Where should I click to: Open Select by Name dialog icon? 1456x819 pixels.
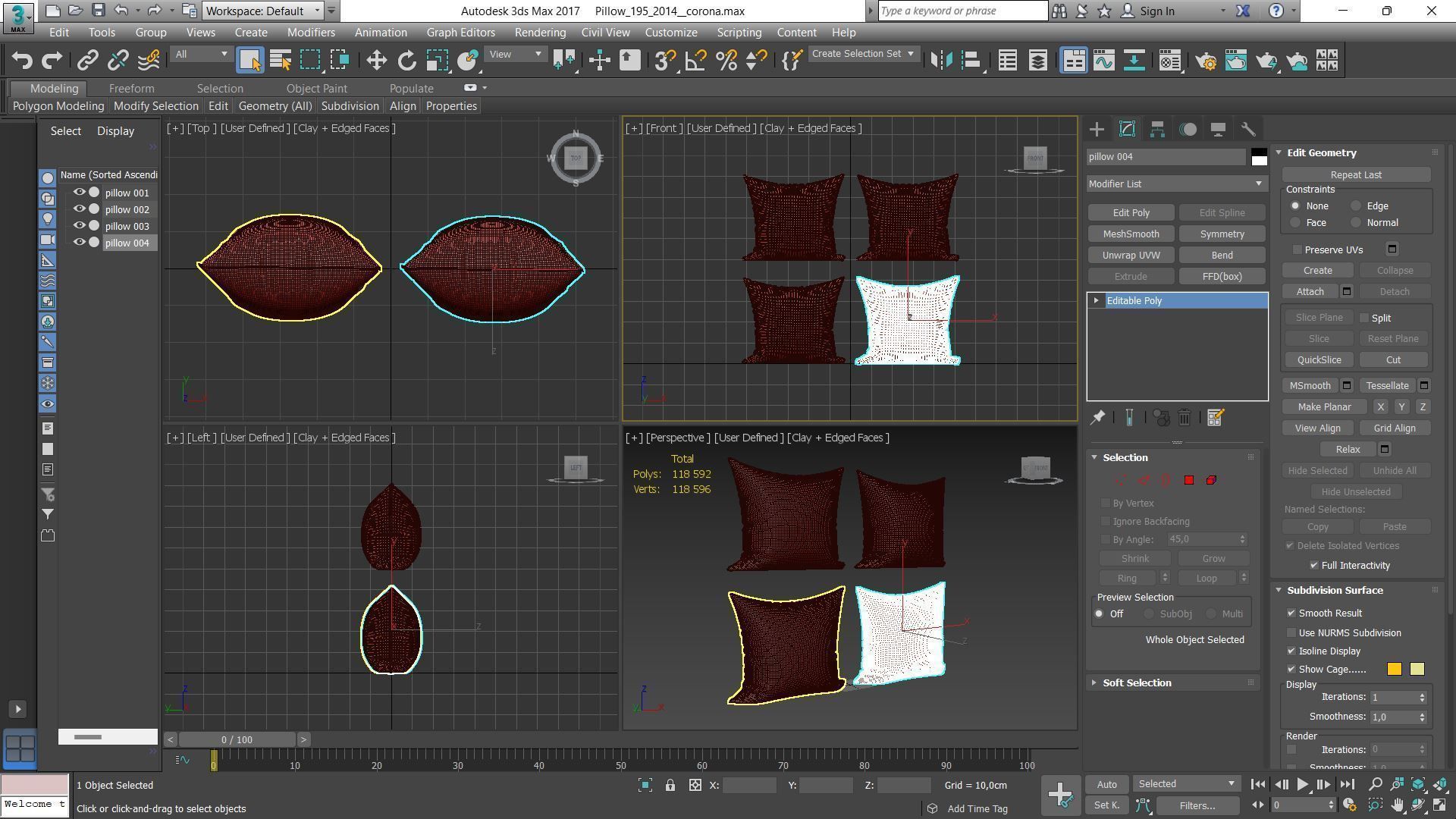(281, 61)
